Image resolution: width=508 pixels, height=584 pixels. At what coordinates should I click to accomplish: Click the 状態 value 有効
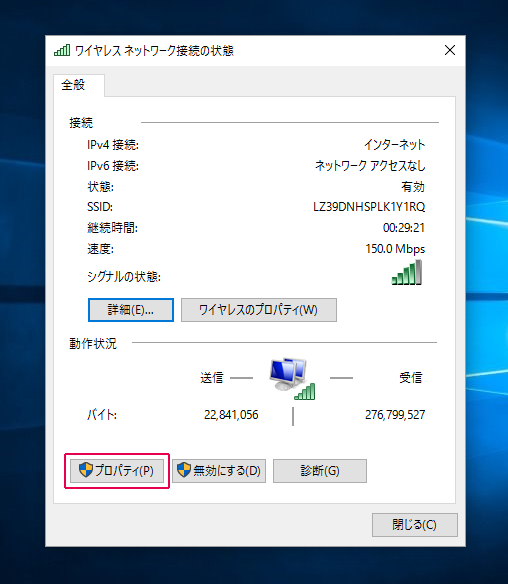coord(413,186)
